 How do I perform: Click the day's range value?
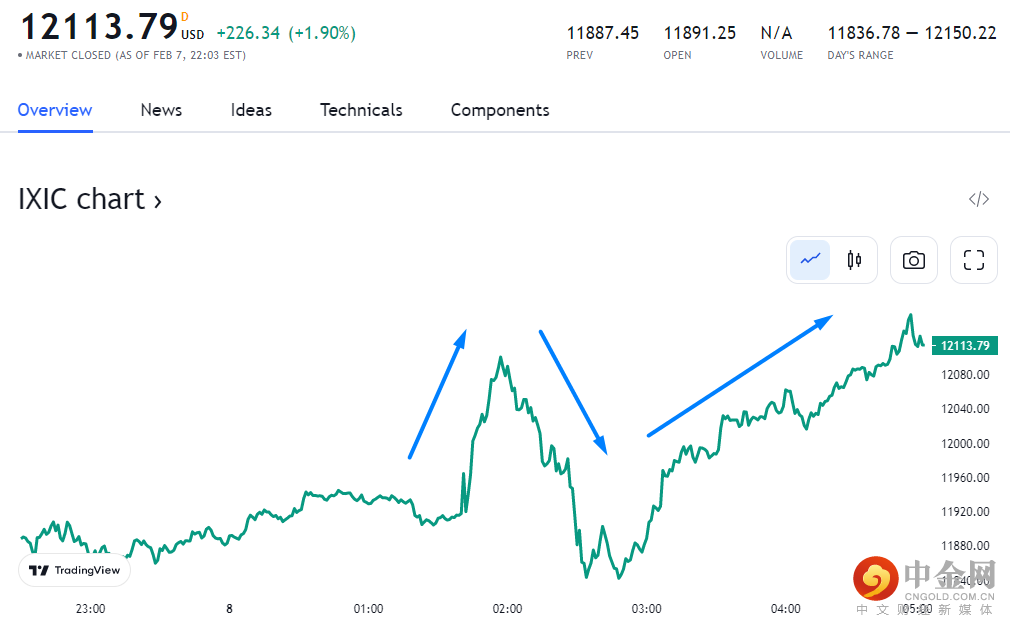[x=912, y=33]
